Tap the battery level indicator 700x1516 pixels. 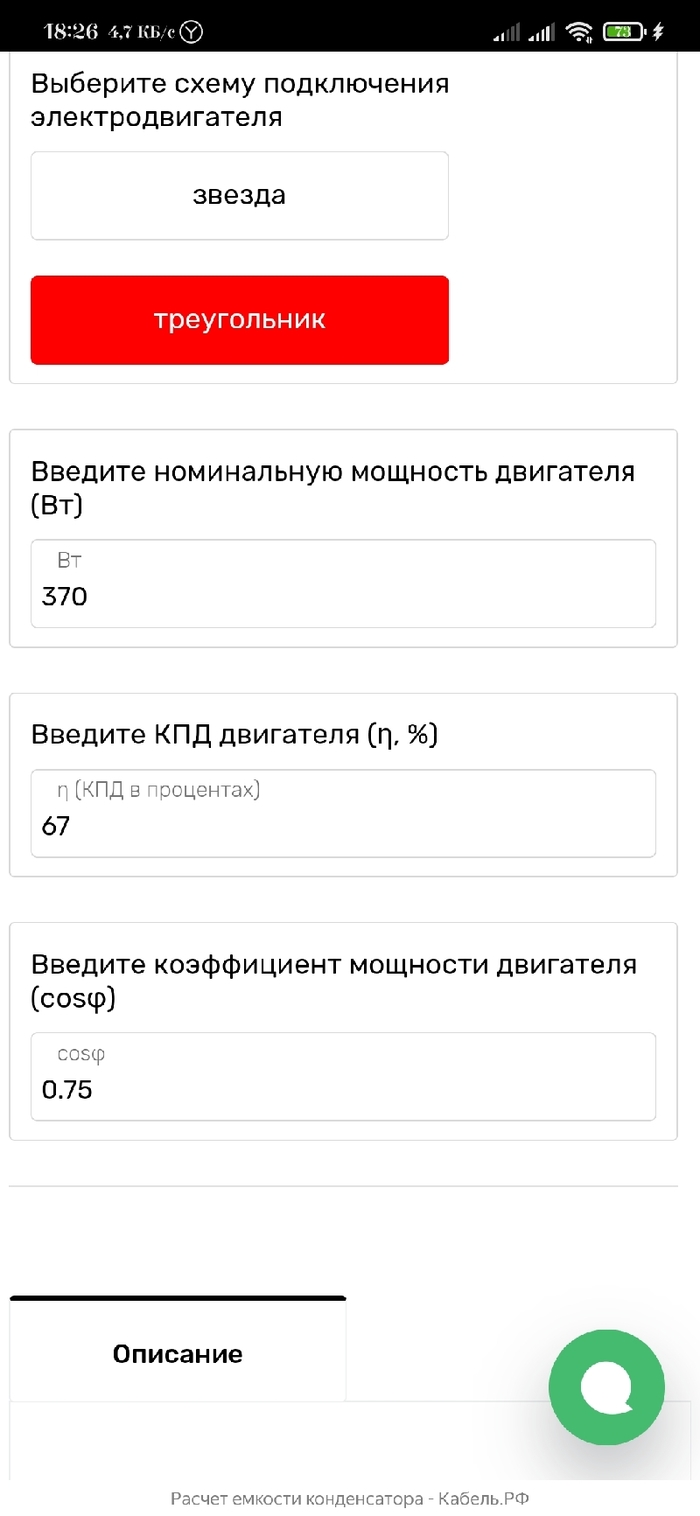pyautogui.click(x=622, y=32)
